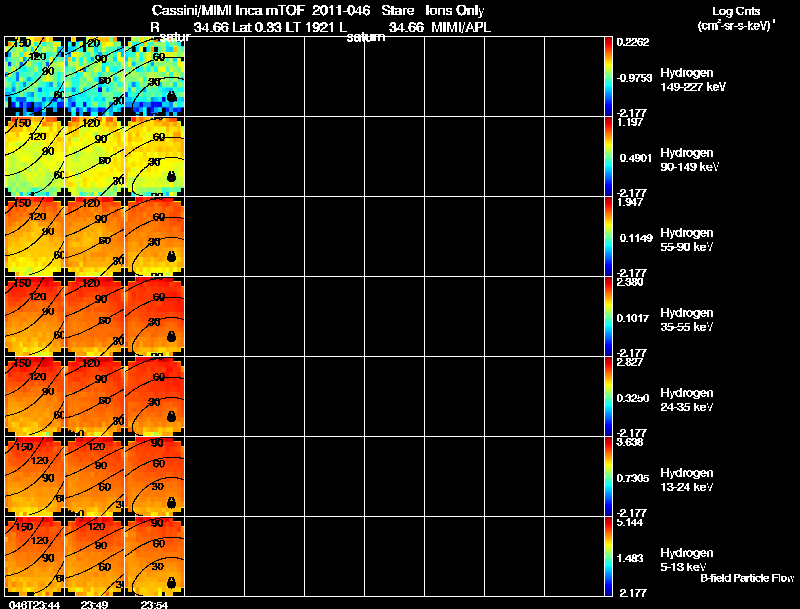800x609 pixels.
Task: Click the color scale value -0.9753
Action: point(634,78)
